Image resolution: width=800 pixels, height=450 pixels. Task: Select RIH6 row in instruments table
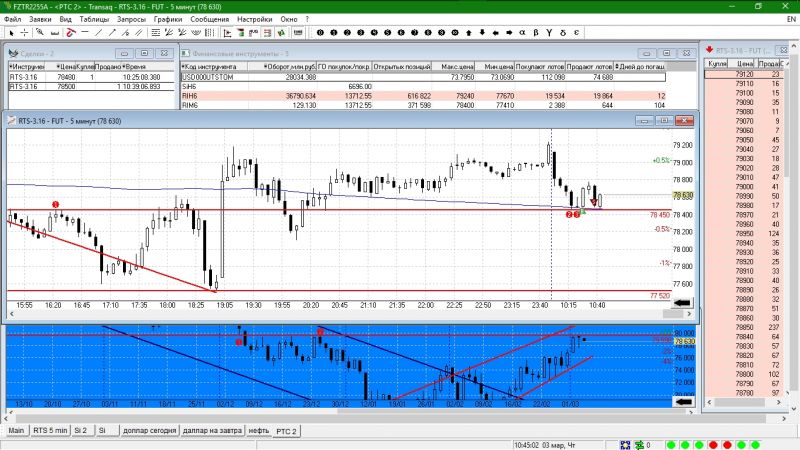(423, 96)
